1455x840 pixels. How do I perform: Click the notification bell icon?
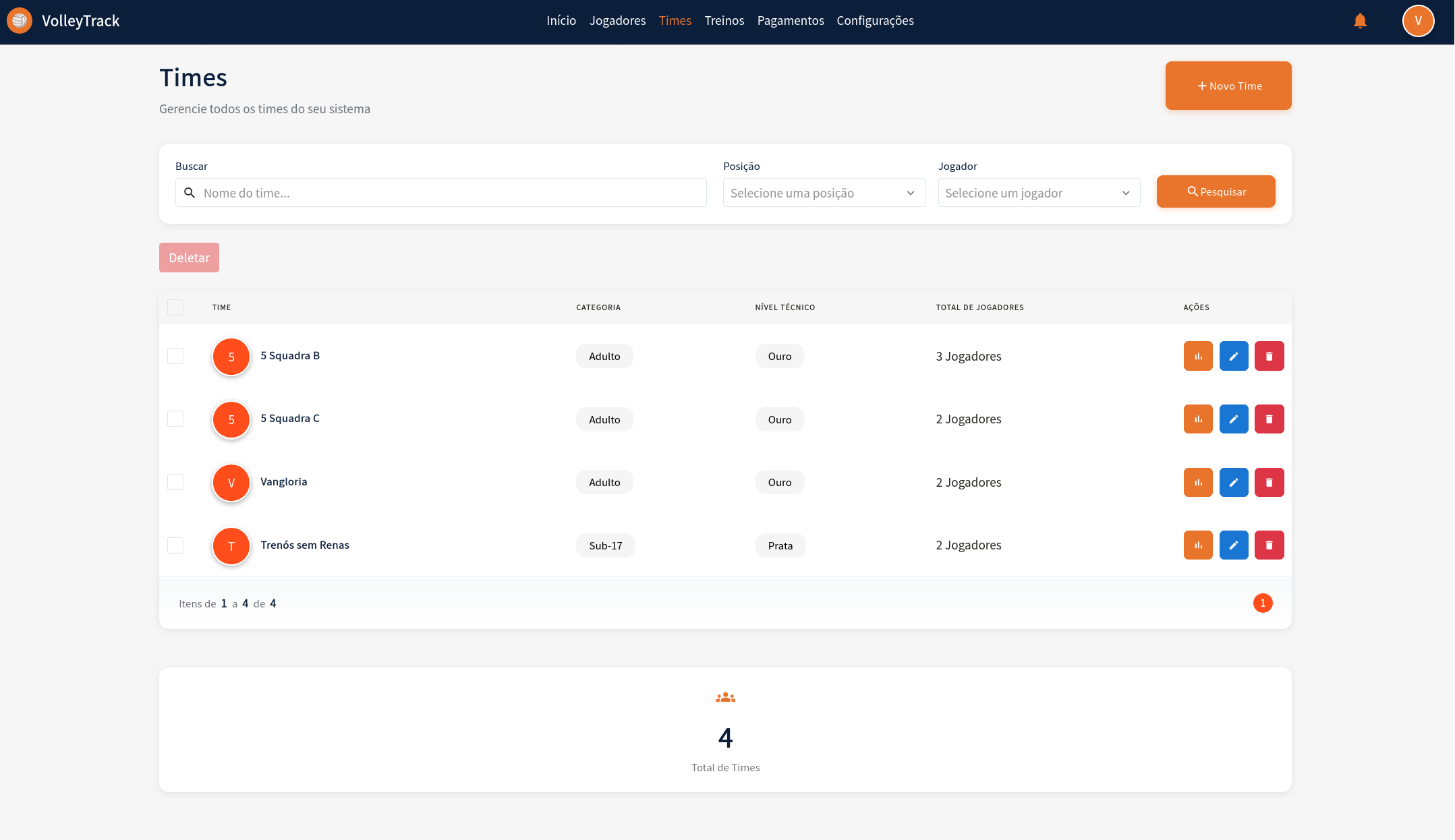point(1360,21)
